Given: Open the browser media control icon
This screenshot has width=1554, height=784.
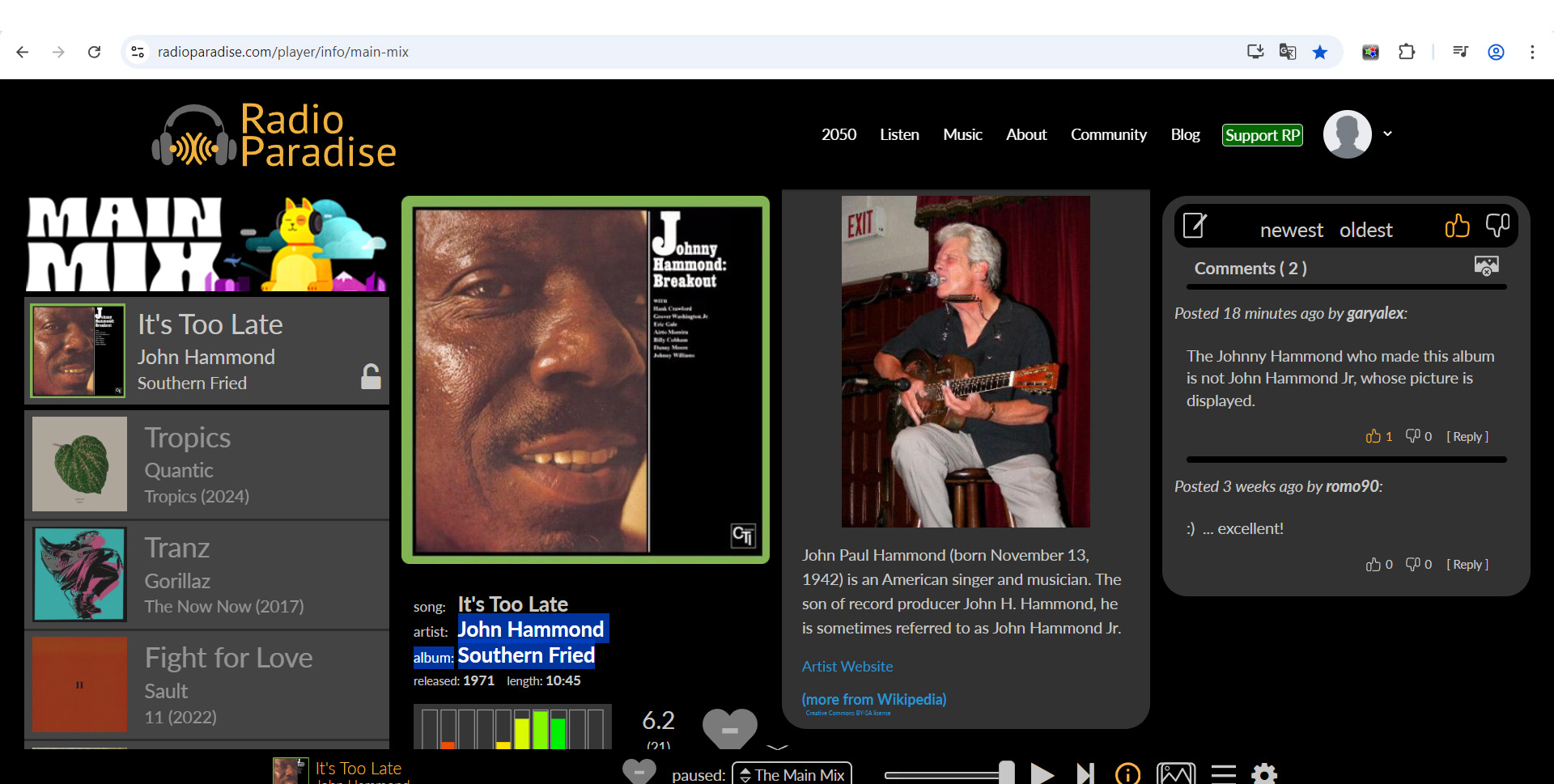Looking at the screenshot, I should [1460, 52].
